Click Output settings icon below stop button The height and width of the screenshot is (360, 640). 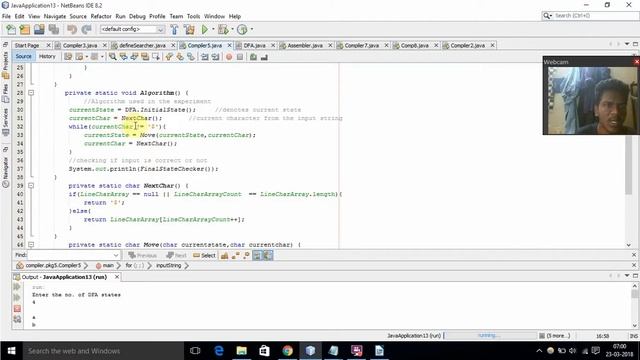(17, 319)
